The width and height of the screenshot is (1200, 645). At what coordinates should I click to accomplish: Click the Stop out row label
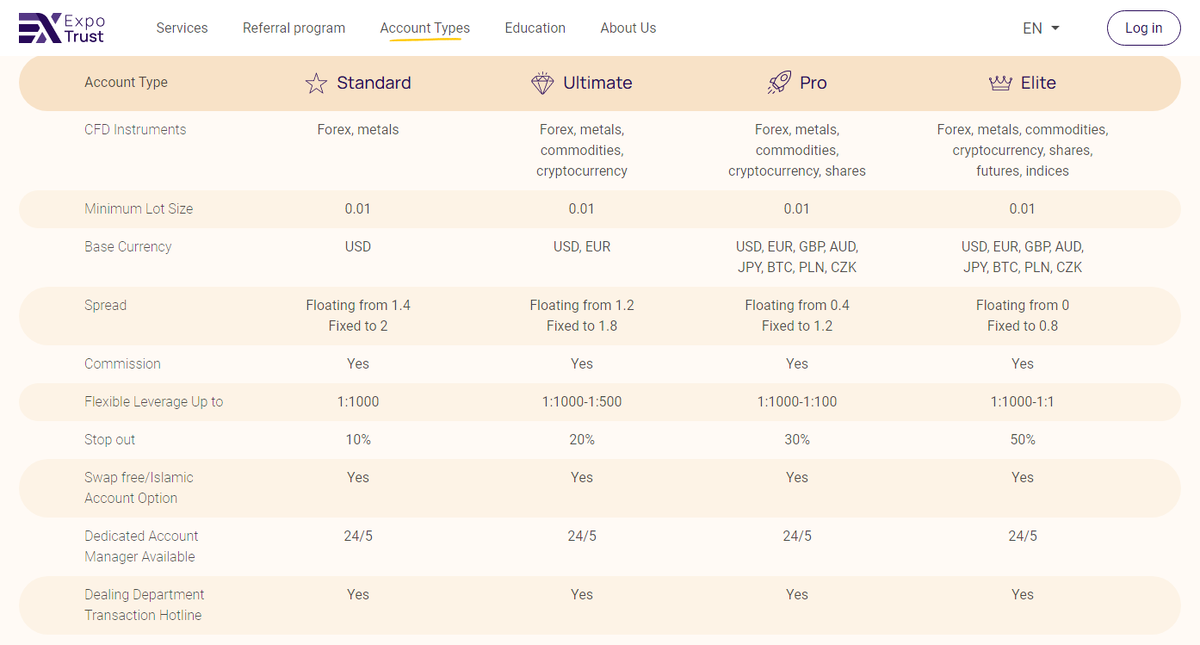(x=110, y=440)
